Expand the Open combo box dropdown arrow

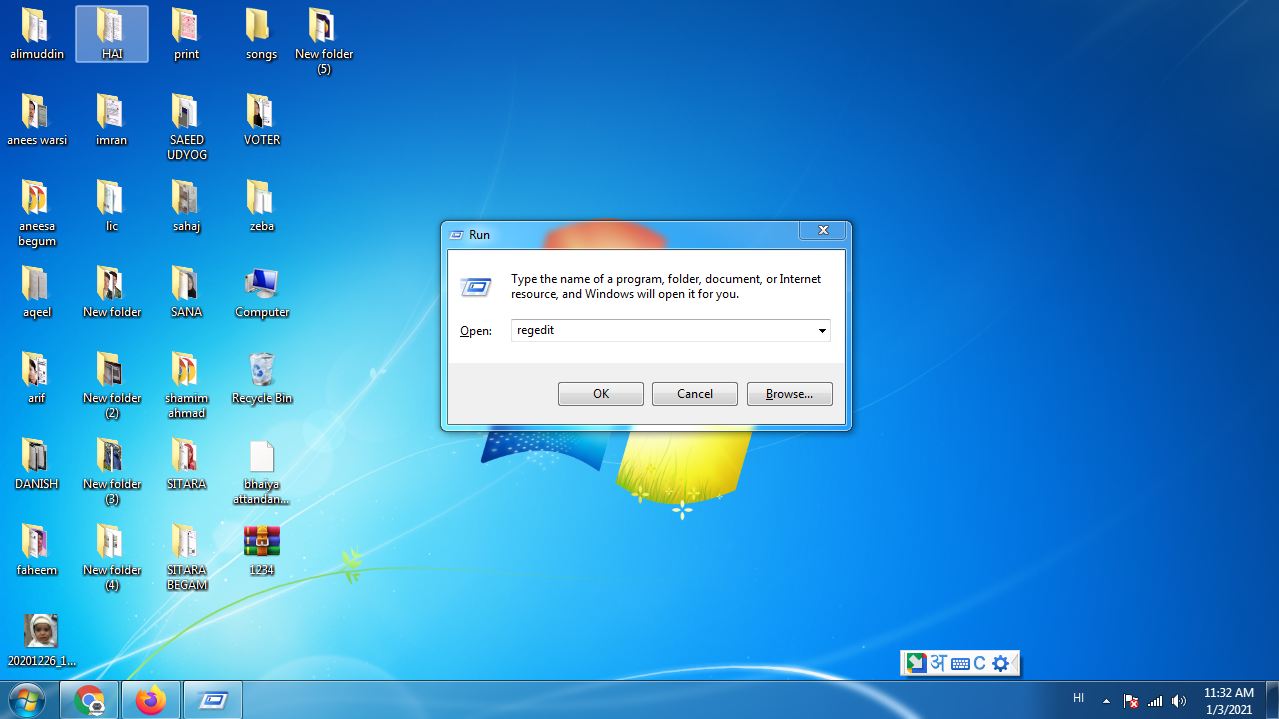point(822,330)
